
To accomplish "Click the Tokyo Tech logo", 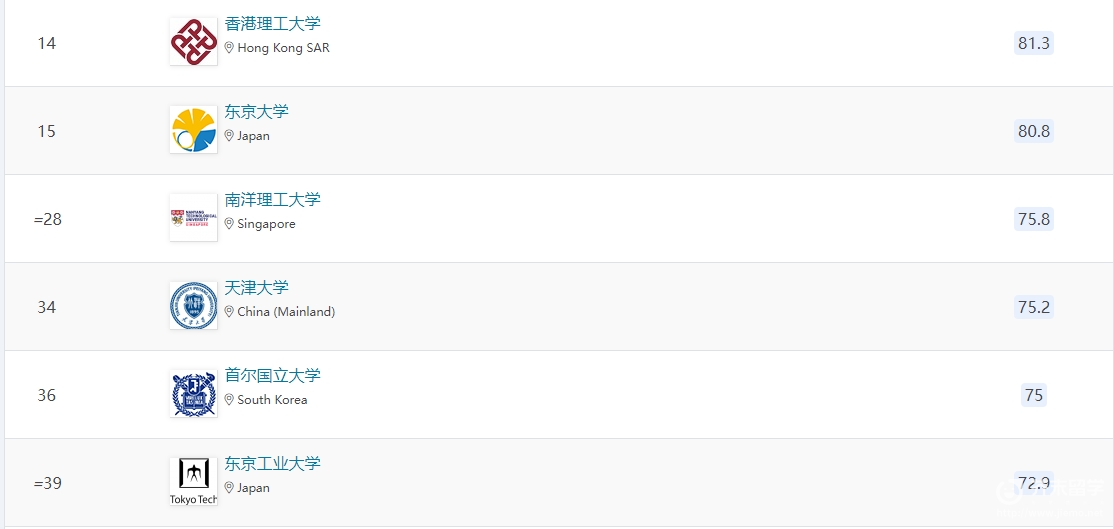I will 193,481.
